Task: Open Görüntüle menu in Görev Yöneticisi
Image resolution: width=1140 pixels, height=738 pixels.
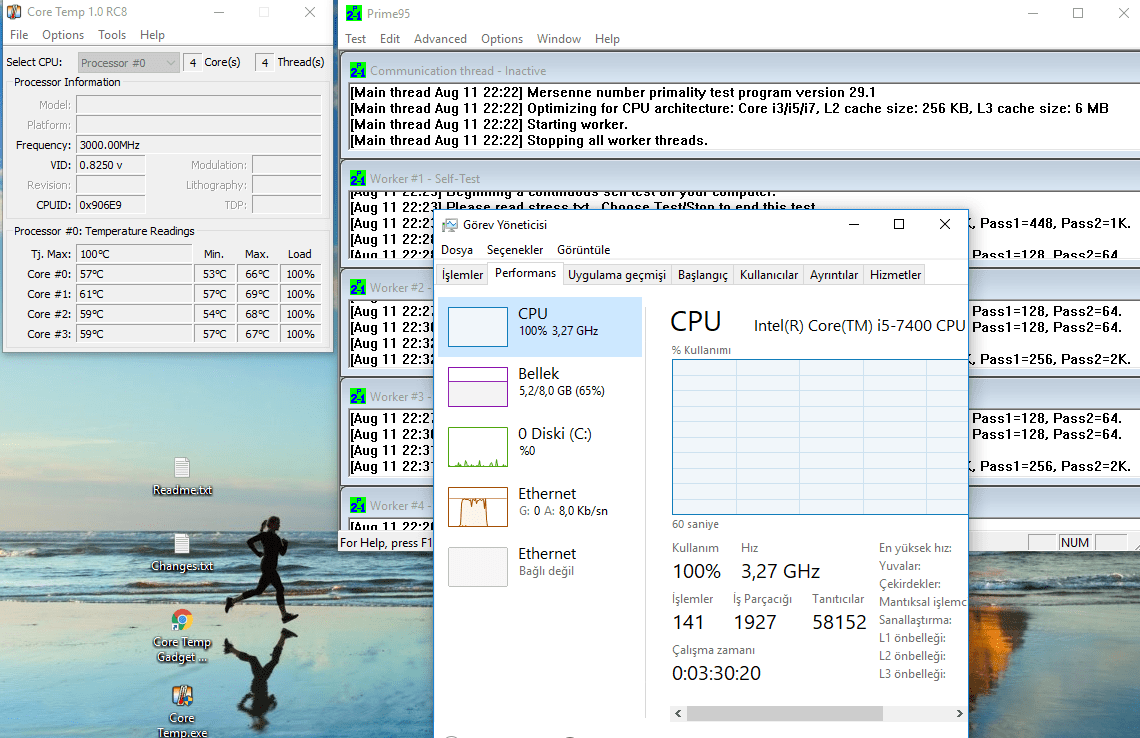Action: coord(583,249)
